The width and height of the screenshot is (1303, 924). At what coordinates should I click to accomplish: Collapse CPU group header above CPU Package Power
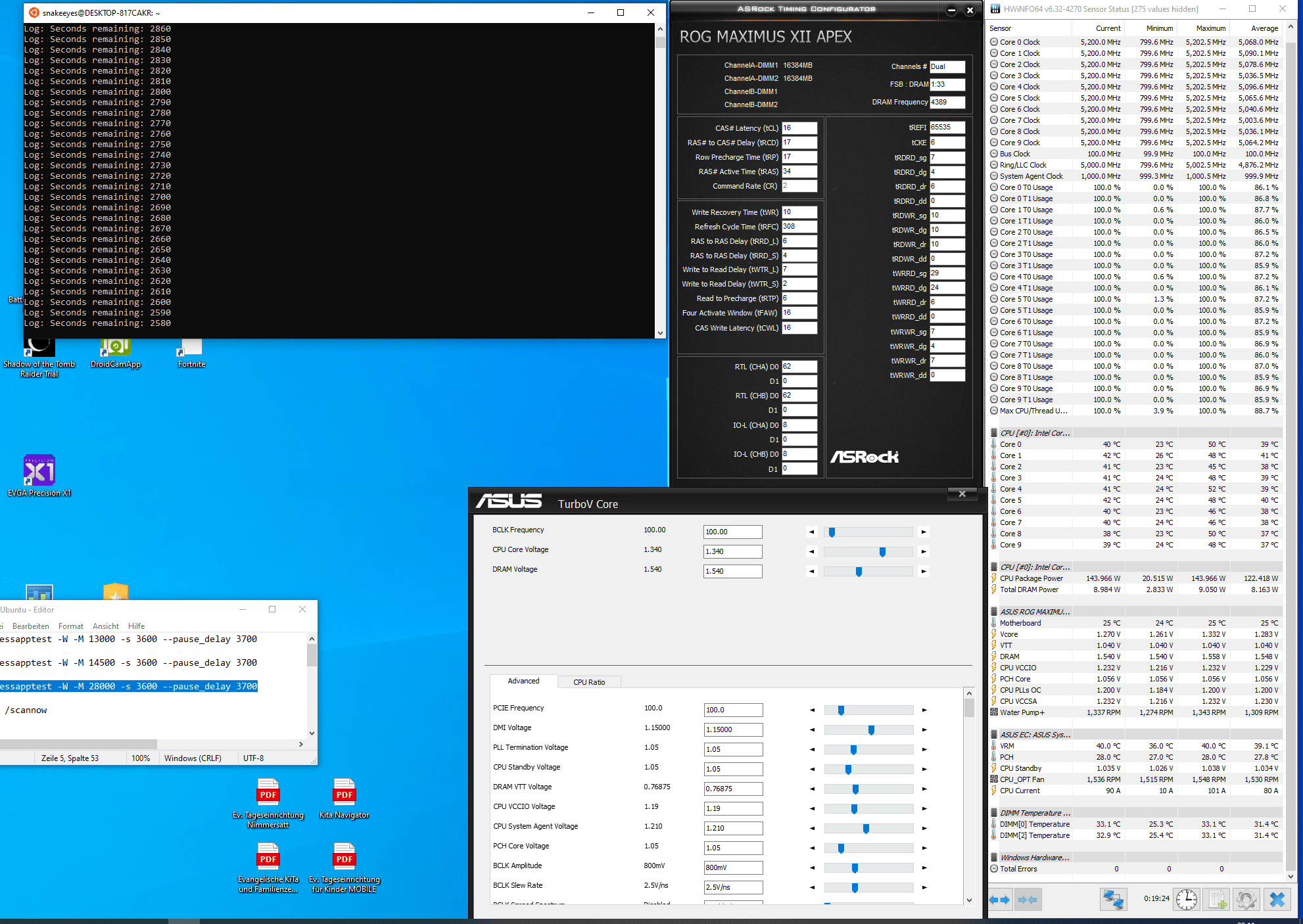point(1035,567)
